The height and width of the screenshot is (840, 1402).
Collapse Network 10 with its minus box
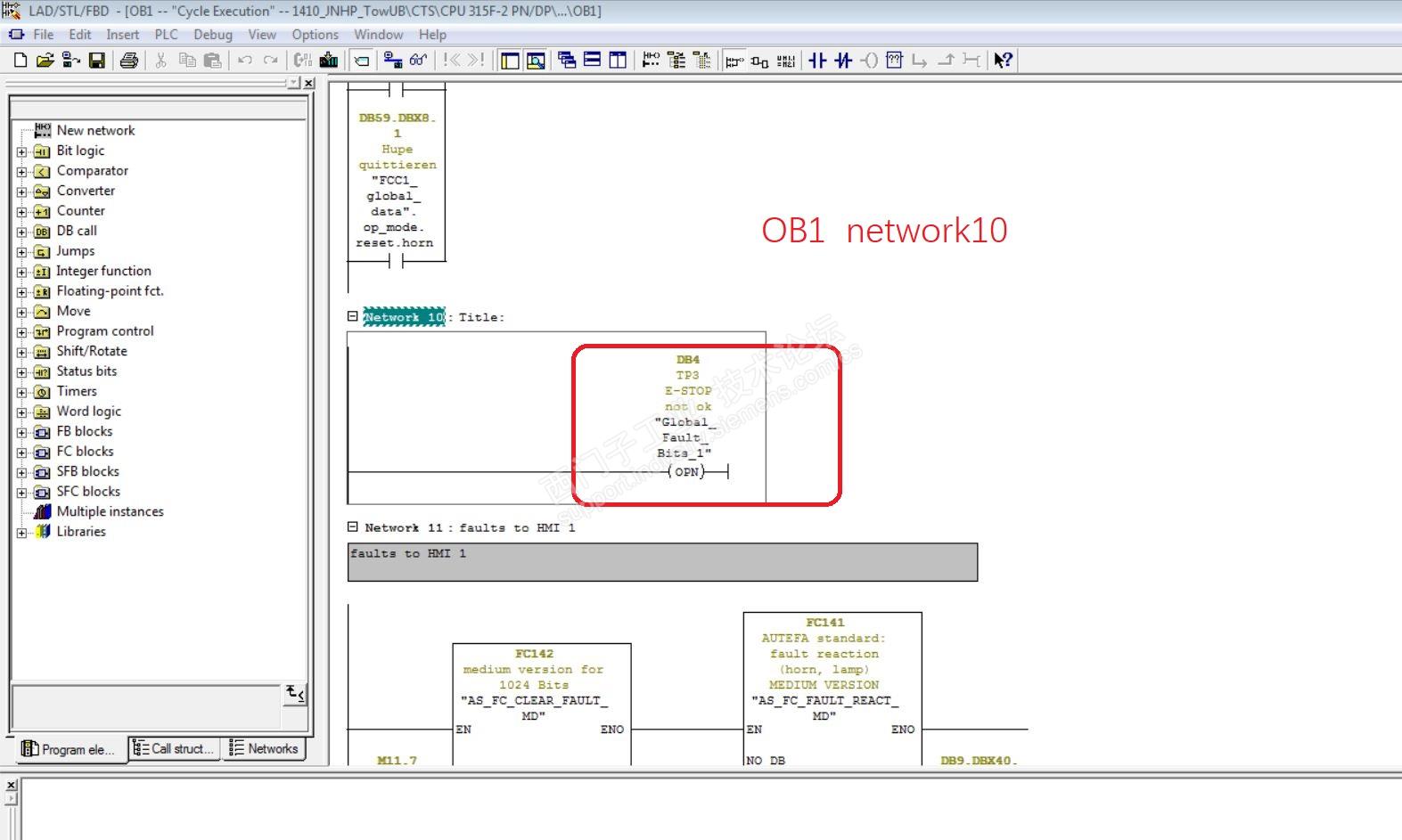pos(353,316)
